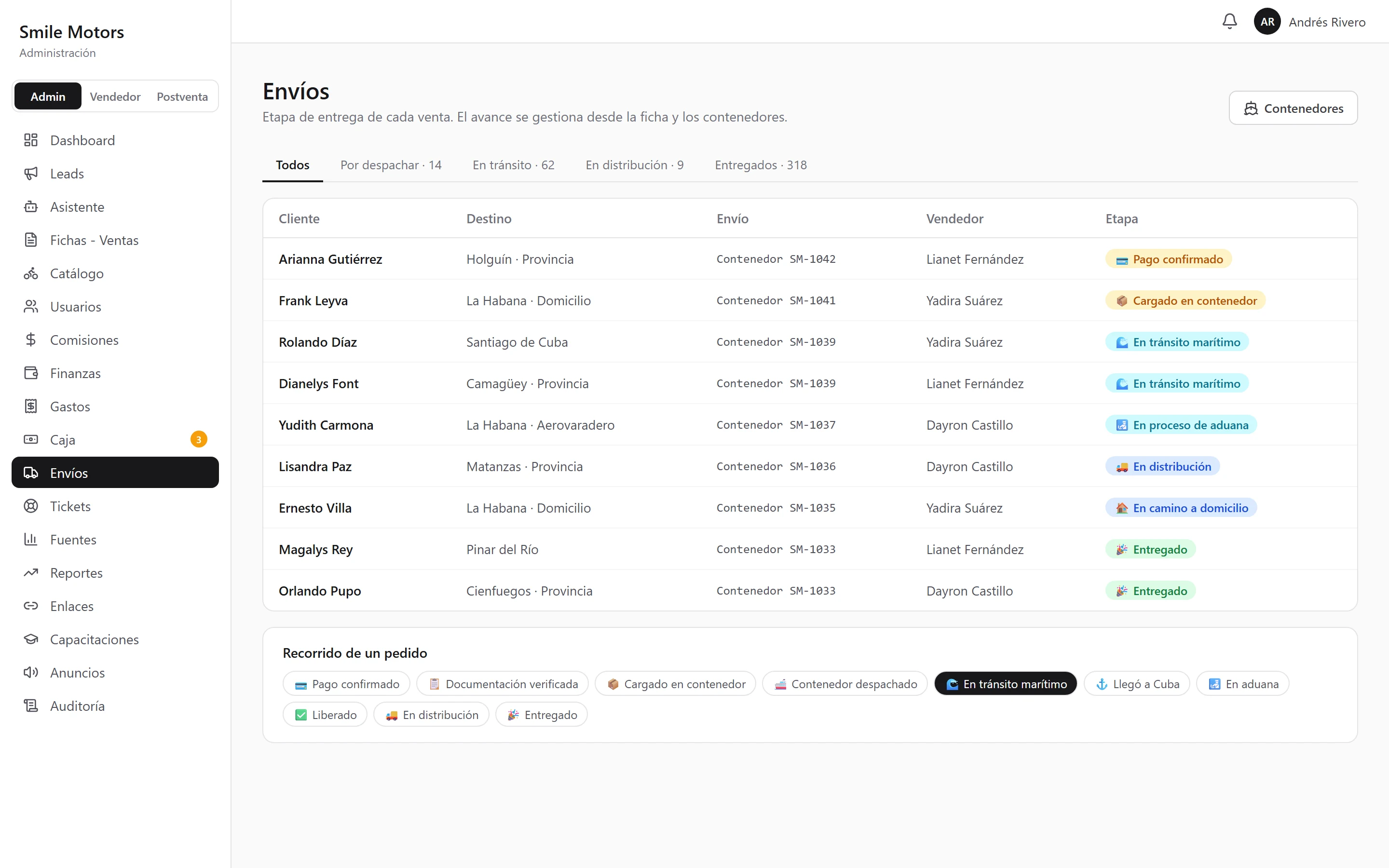Open Fuentes via the chart icon
The width and height of the screenshot is (1389, 868).
pyautogui.click(x=31, y=540)
